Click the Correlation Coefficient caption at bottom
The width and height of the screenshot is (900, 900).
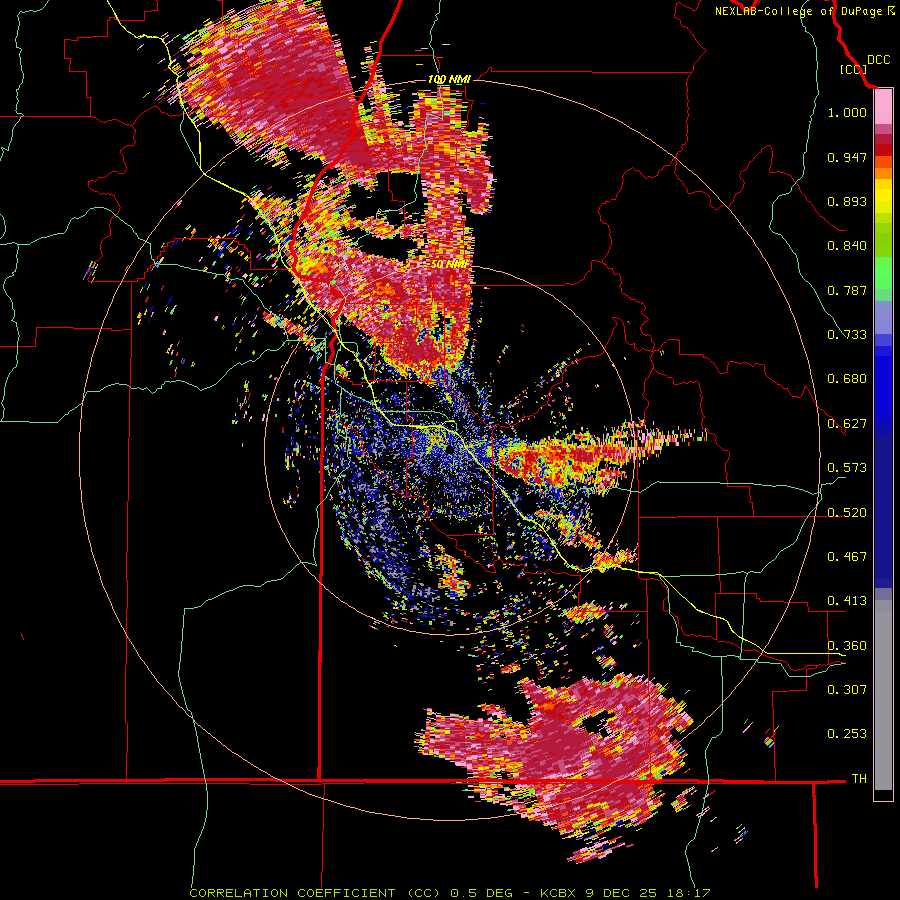[450, 893]
